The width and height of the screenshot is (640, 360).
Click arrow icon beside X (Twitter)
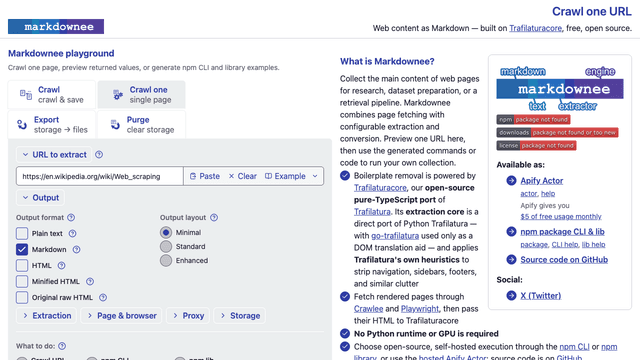tap(511, 296)
